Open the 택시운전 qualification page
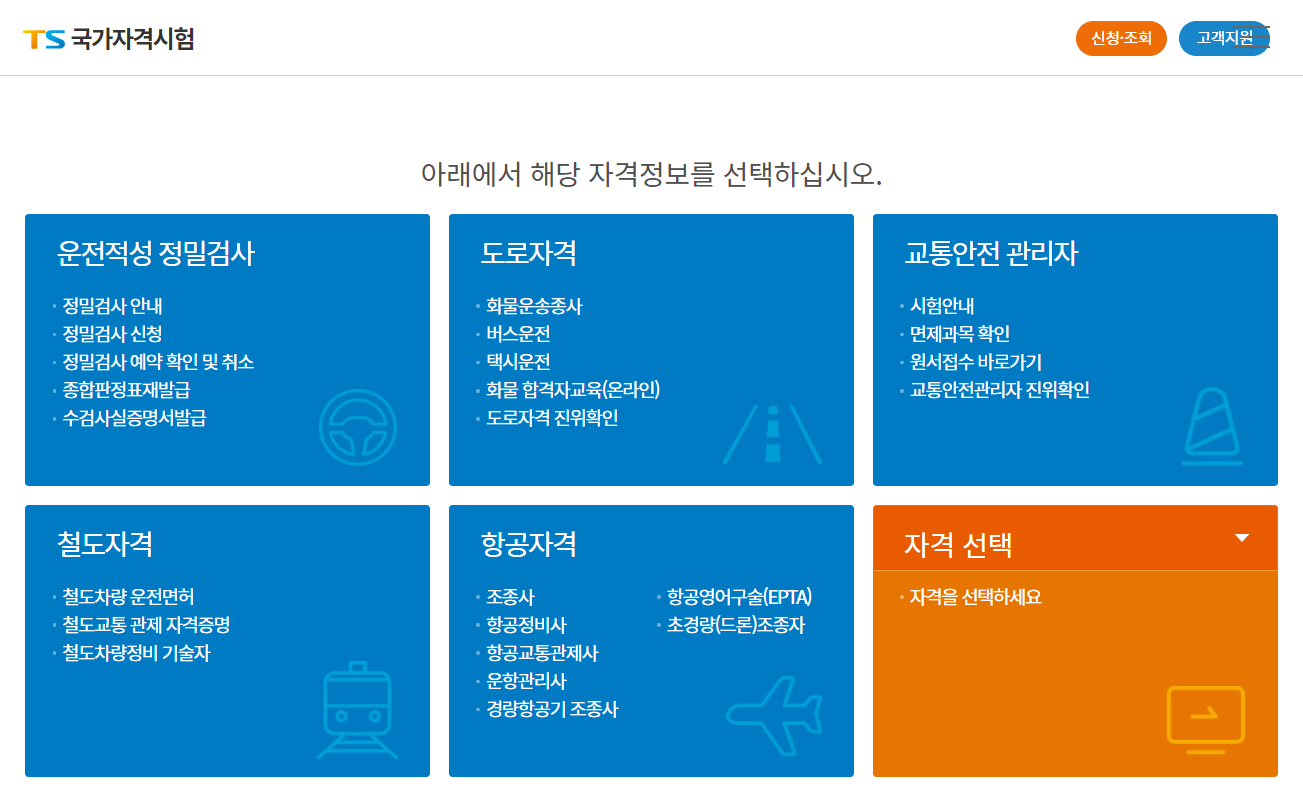This screenshot has height=805, width=1303. click(x=520, y=363)
